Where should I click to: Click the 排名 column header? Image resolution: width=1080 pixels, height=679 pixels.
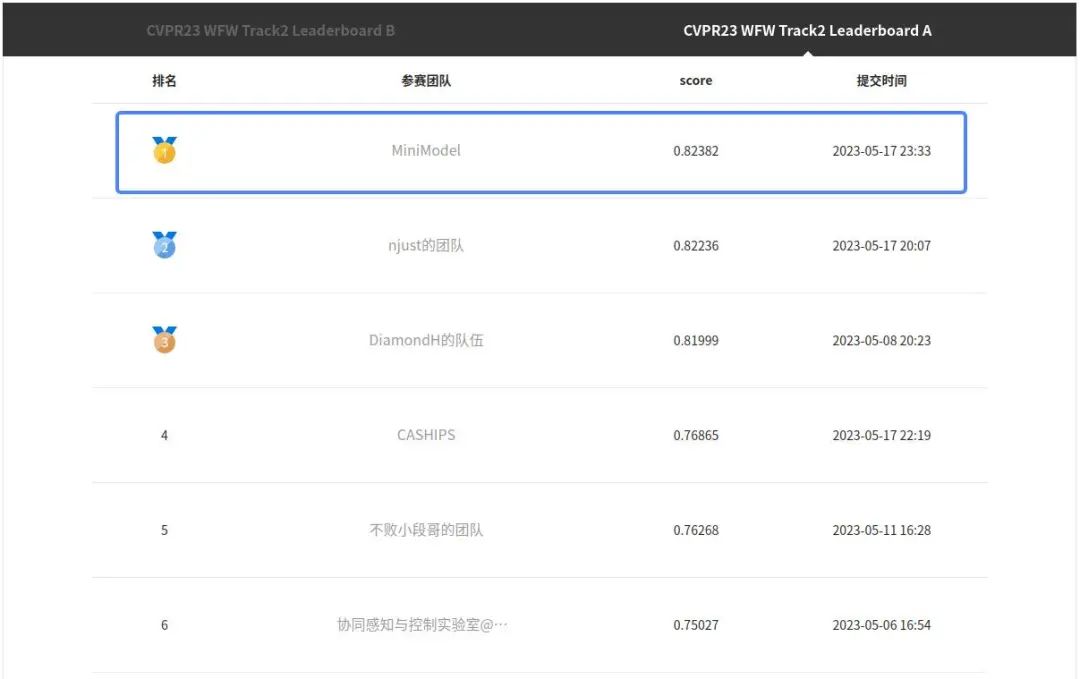164,81
